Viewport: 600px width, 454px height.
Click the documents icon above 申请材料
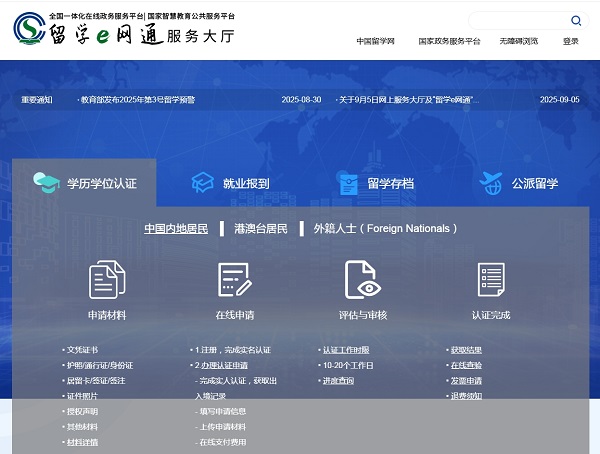[x=107, y=280]
